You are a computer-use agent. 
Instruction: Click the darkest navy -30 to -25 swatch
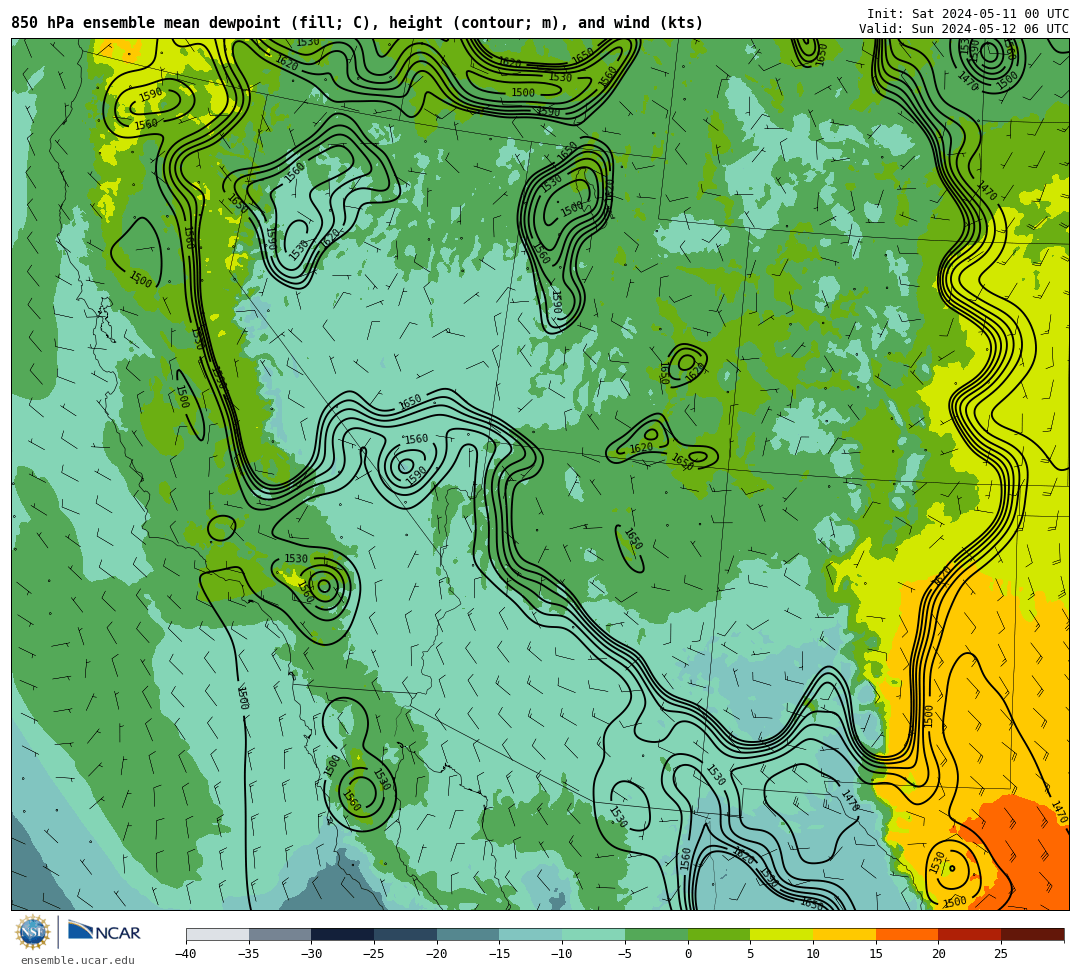click(342, 934)
